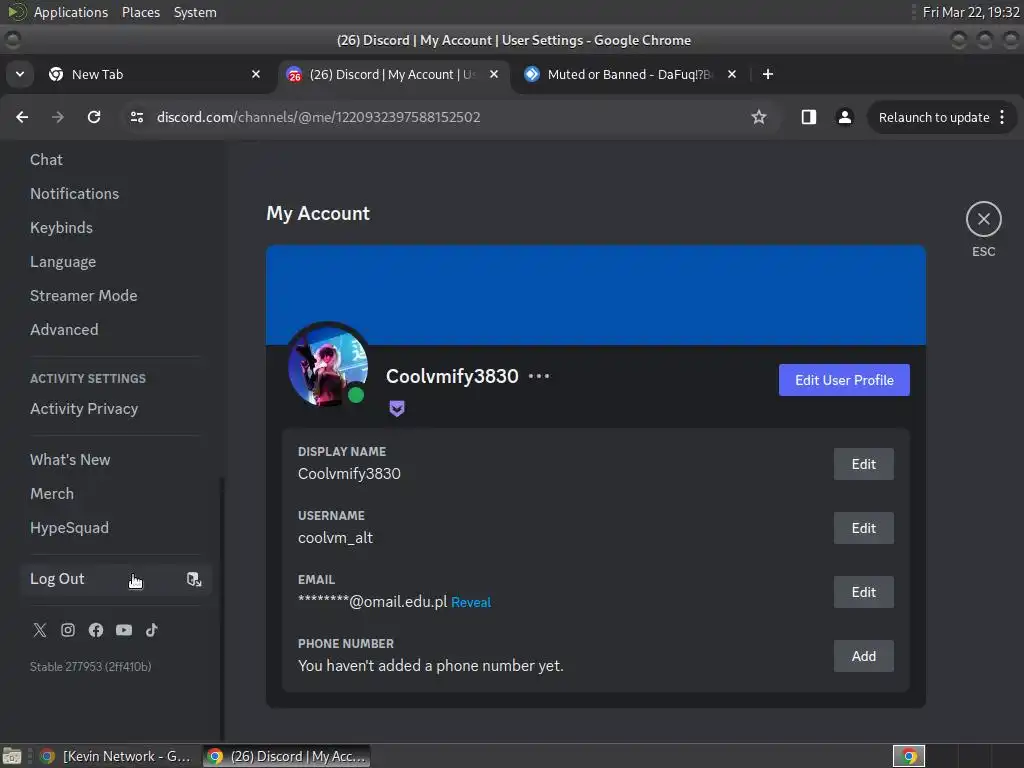Reload the Discord page

(94, 117)
